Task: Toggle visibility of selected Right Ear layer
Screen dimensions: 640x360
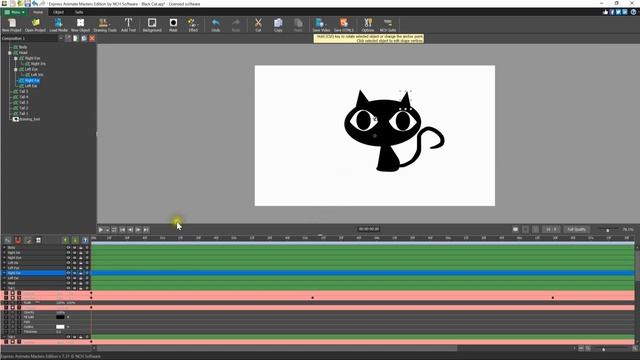Action: [68, 273]
